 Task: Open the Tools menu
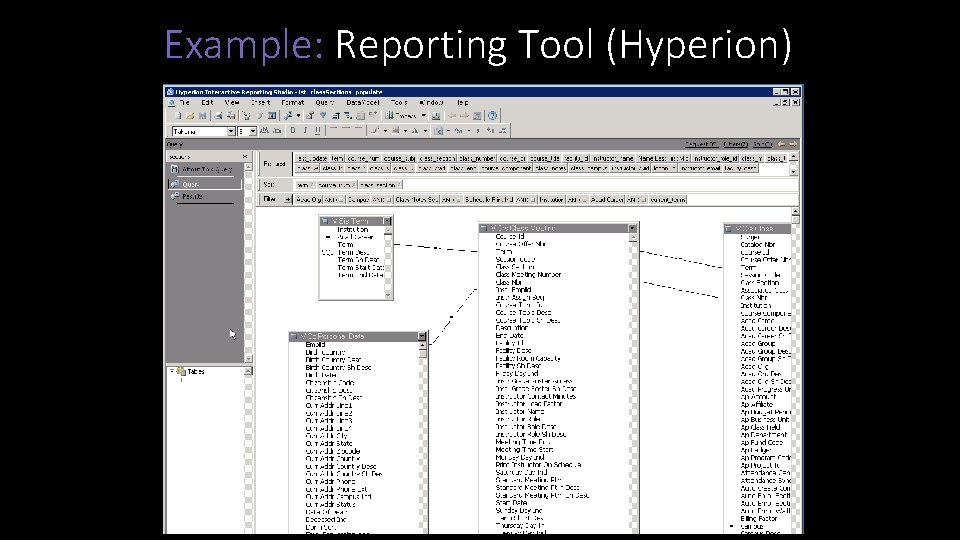point(399,102)
